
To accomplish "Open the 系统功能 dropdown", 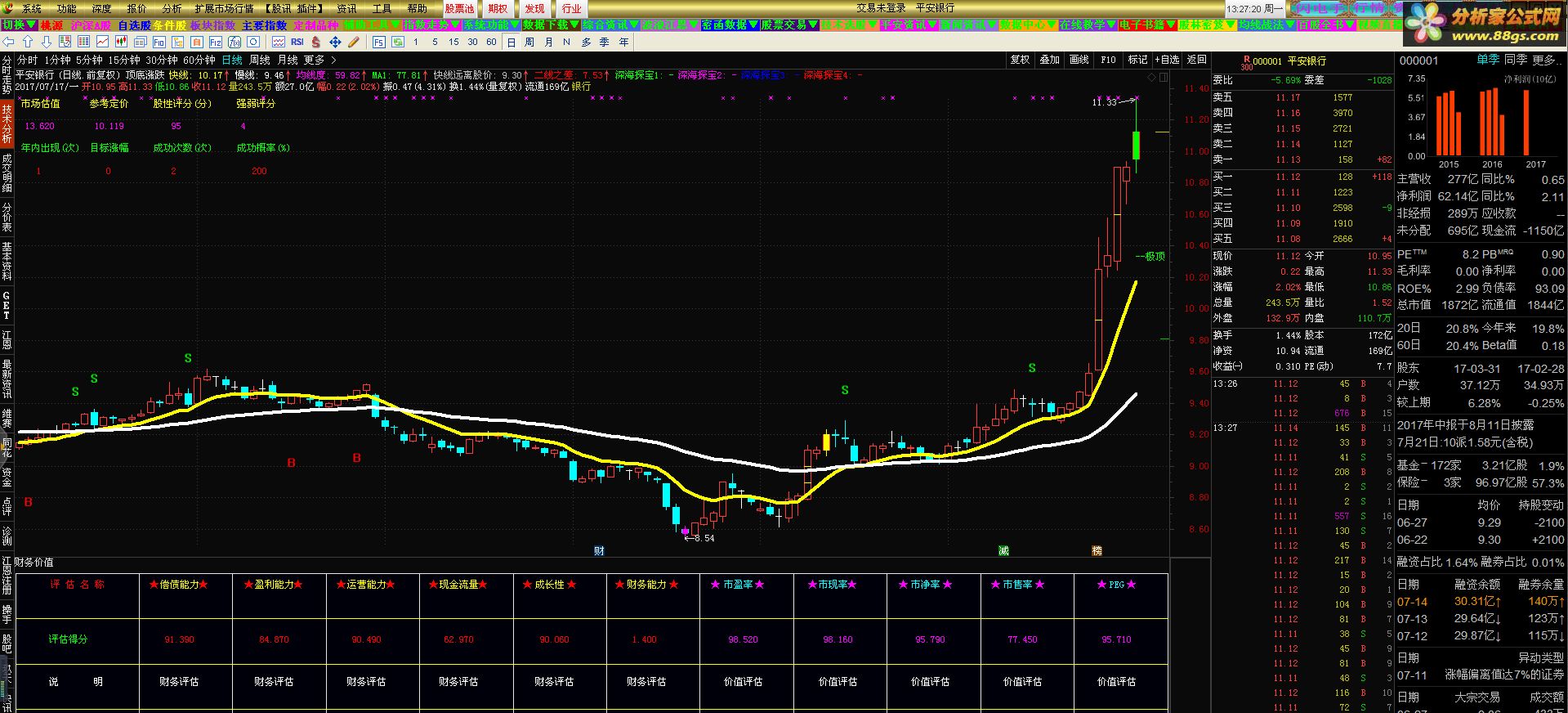I will click(492, 25).
